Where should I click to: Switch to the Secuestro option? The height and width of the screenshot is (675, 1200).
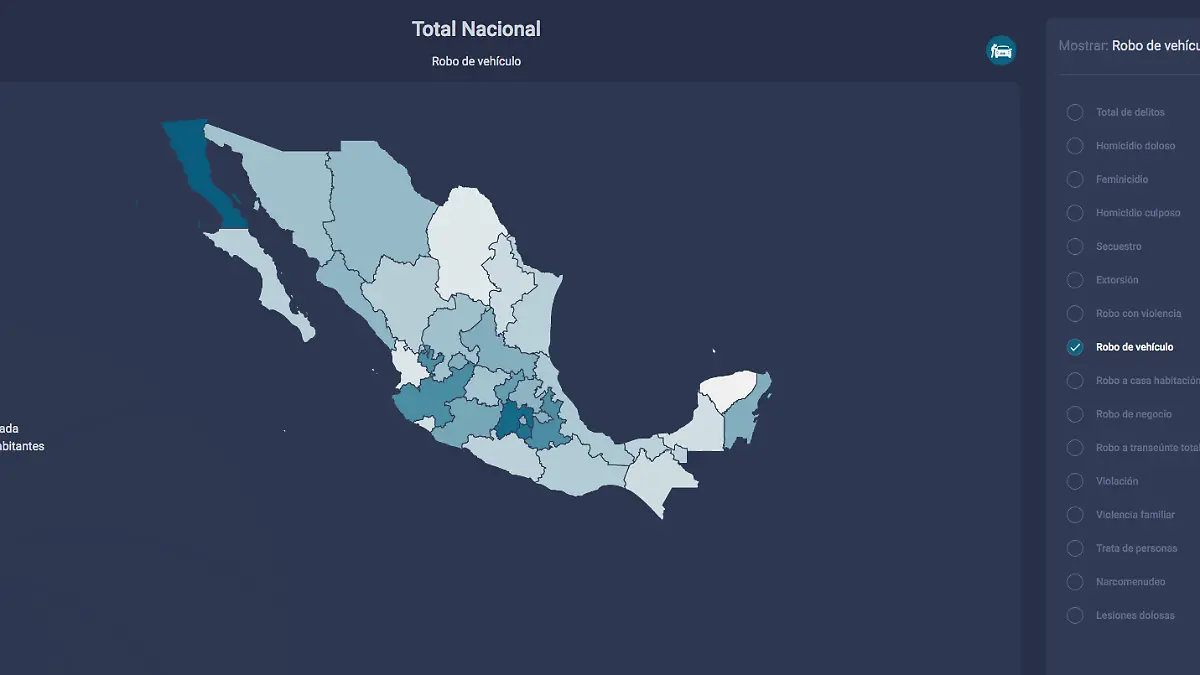[x=1075, y=247]
